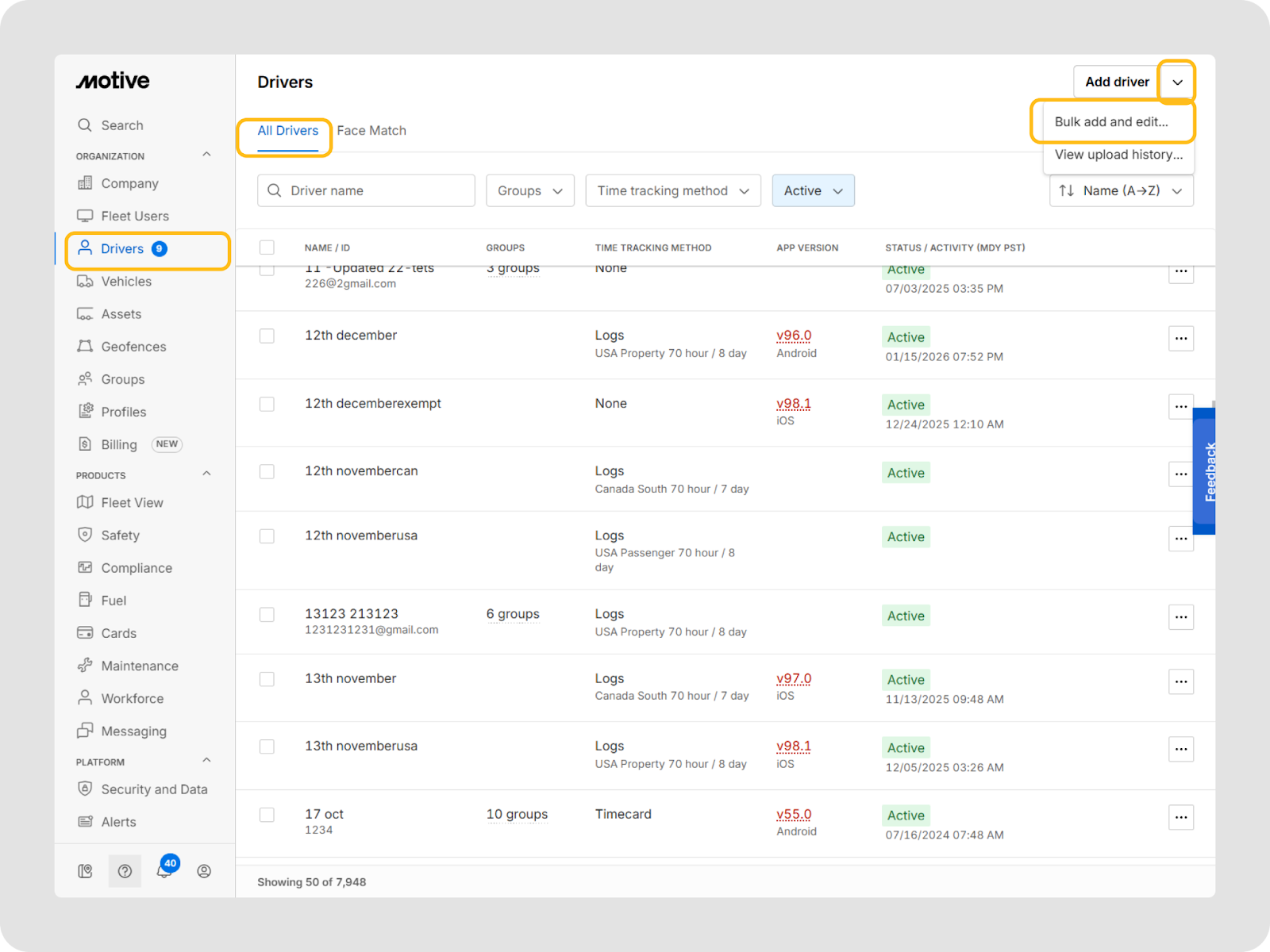The height and width of the screenshot is (952, 1270).
Task: Navigate to Maintenance in the sidebar
Action: click(139, 666)
